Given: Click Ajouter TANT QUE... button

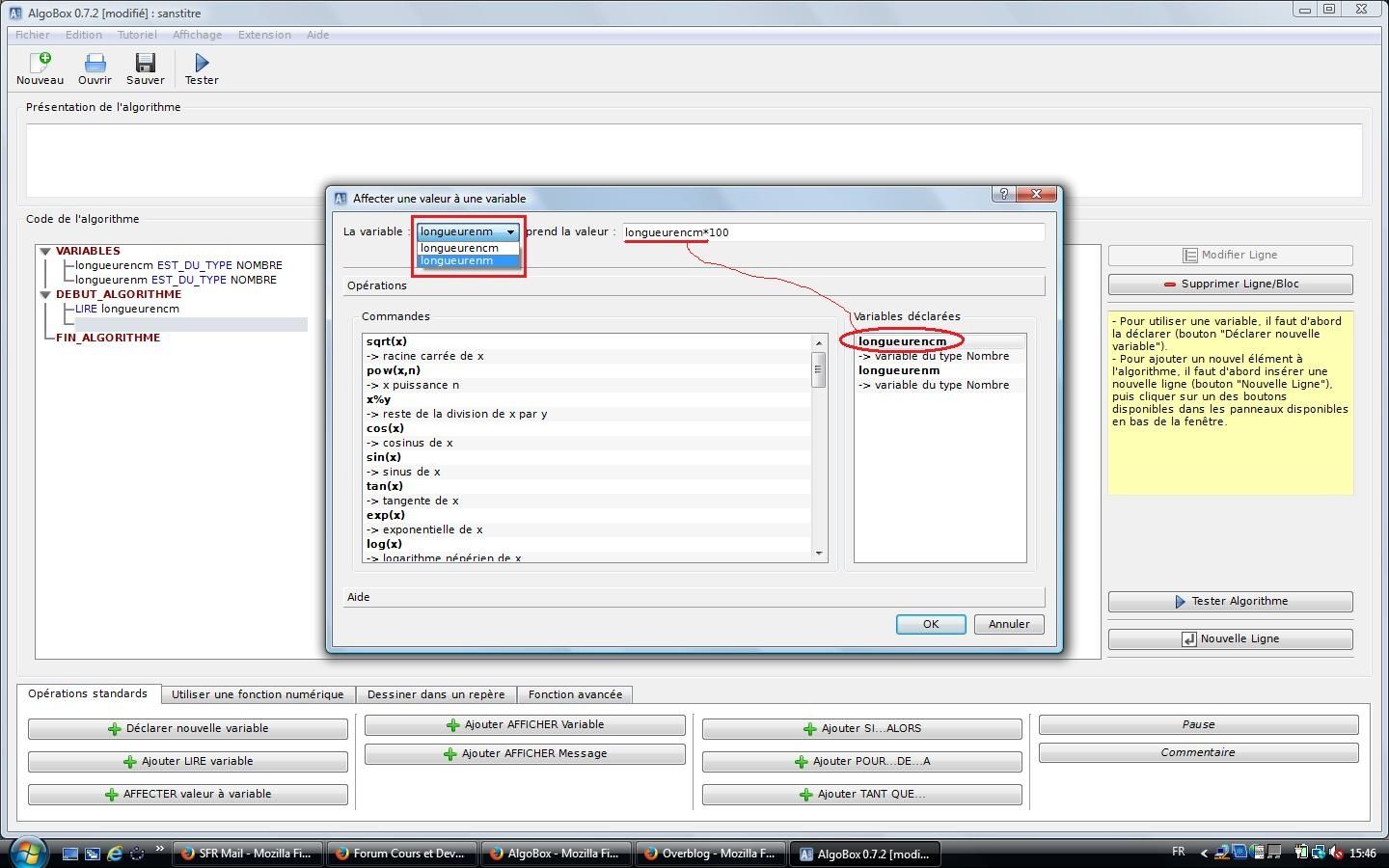Looking at the screenshot, I should (x=862, y=795).
